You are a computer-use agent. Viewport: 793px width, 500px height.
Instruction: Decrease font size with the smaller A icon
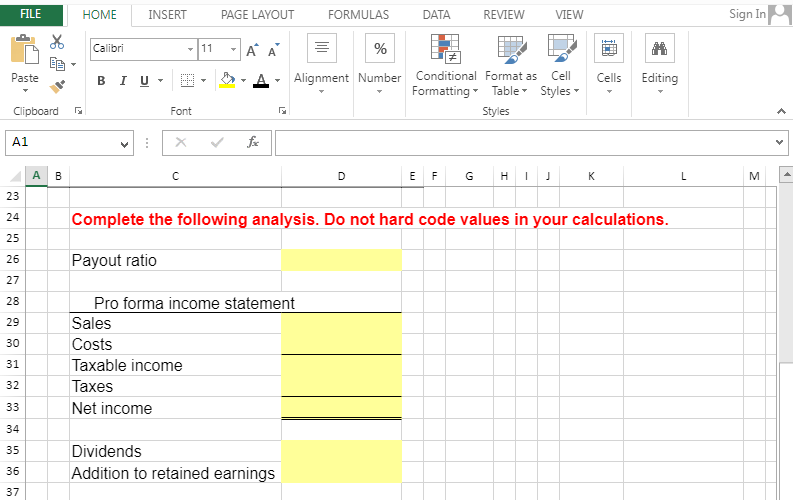click(274, 50)
